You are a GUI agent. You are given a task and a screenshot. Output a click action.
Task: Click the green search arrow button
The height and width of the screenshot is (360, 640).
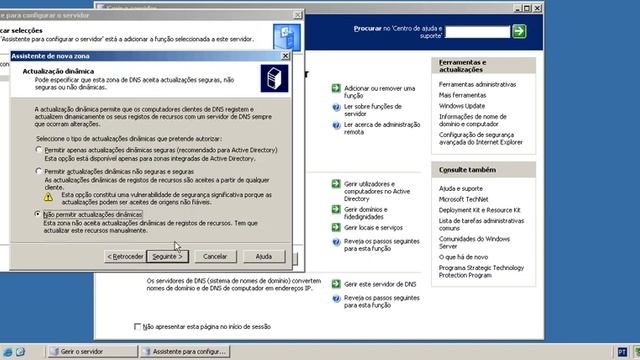pos(519,31)
